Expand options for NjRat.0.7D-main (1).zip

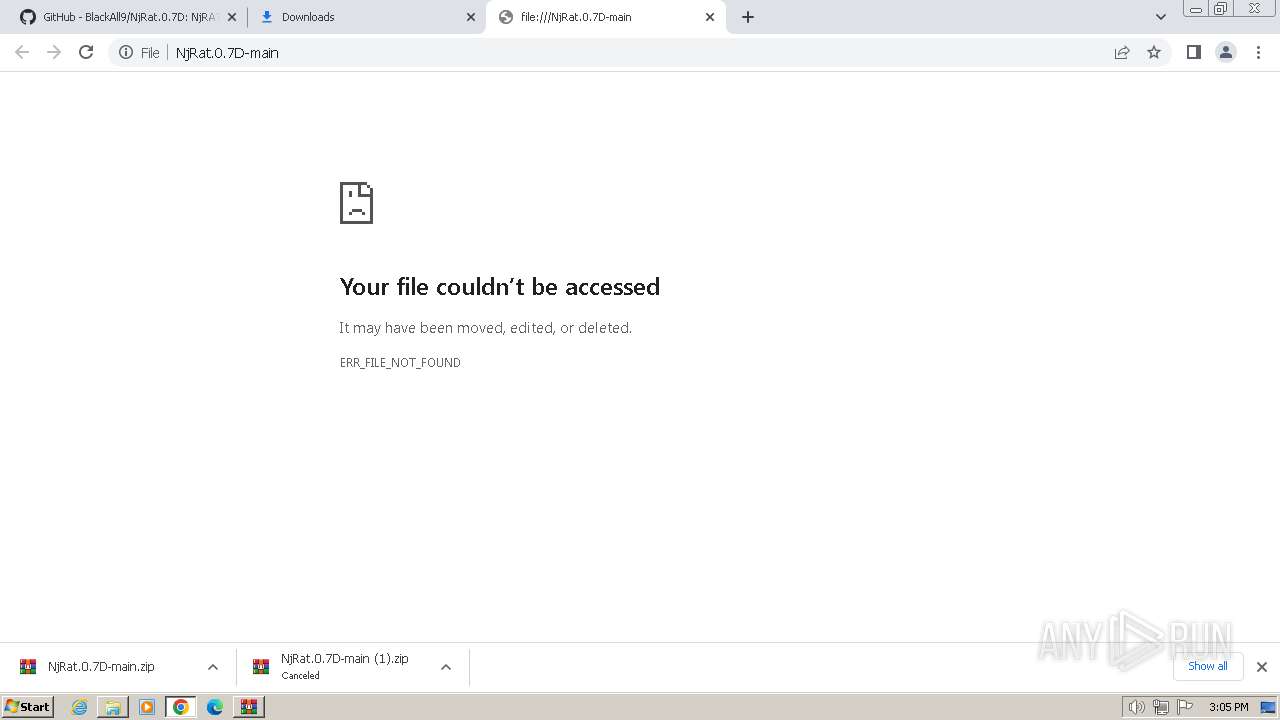click(446, 667)
